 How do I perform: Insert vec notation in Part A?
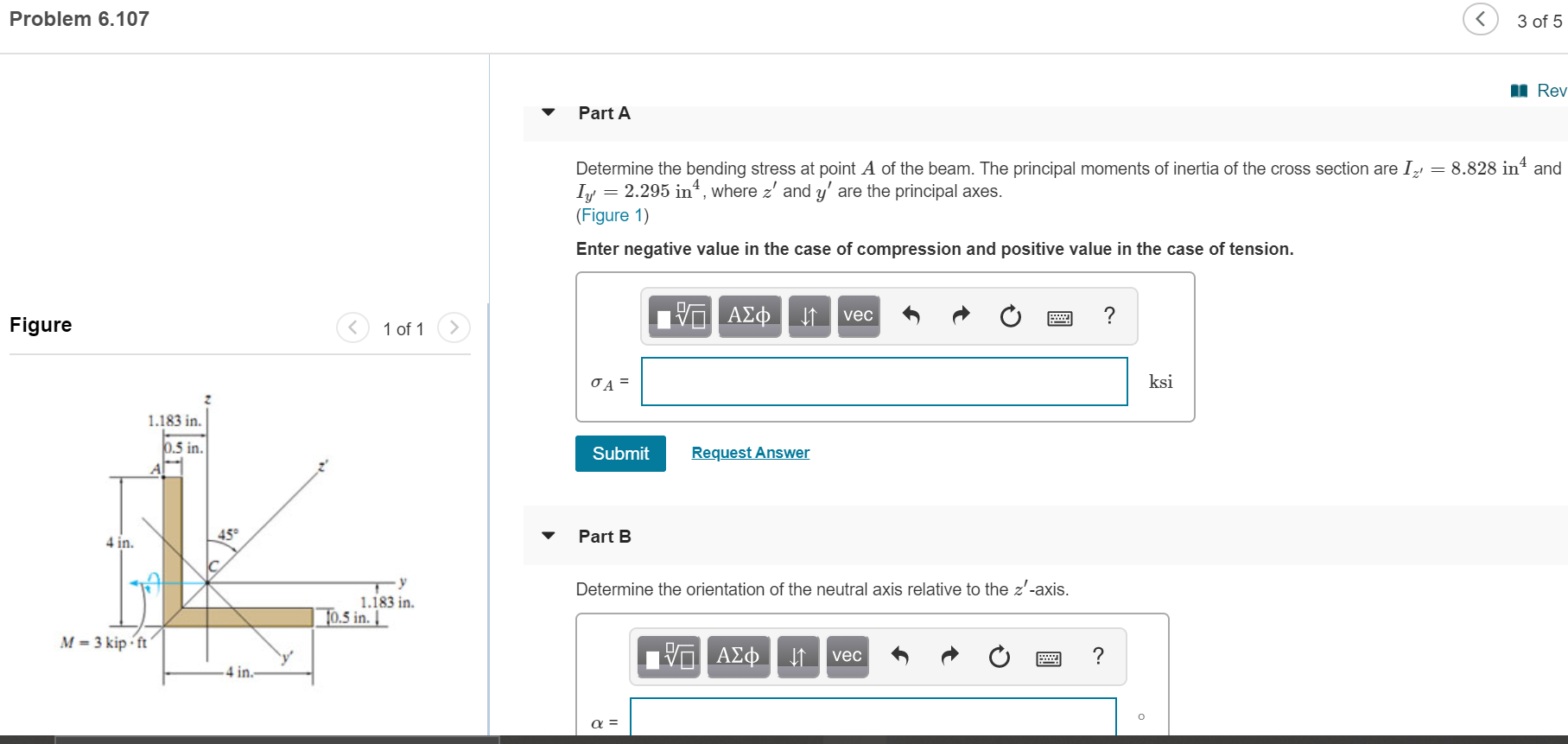[858, 316]
